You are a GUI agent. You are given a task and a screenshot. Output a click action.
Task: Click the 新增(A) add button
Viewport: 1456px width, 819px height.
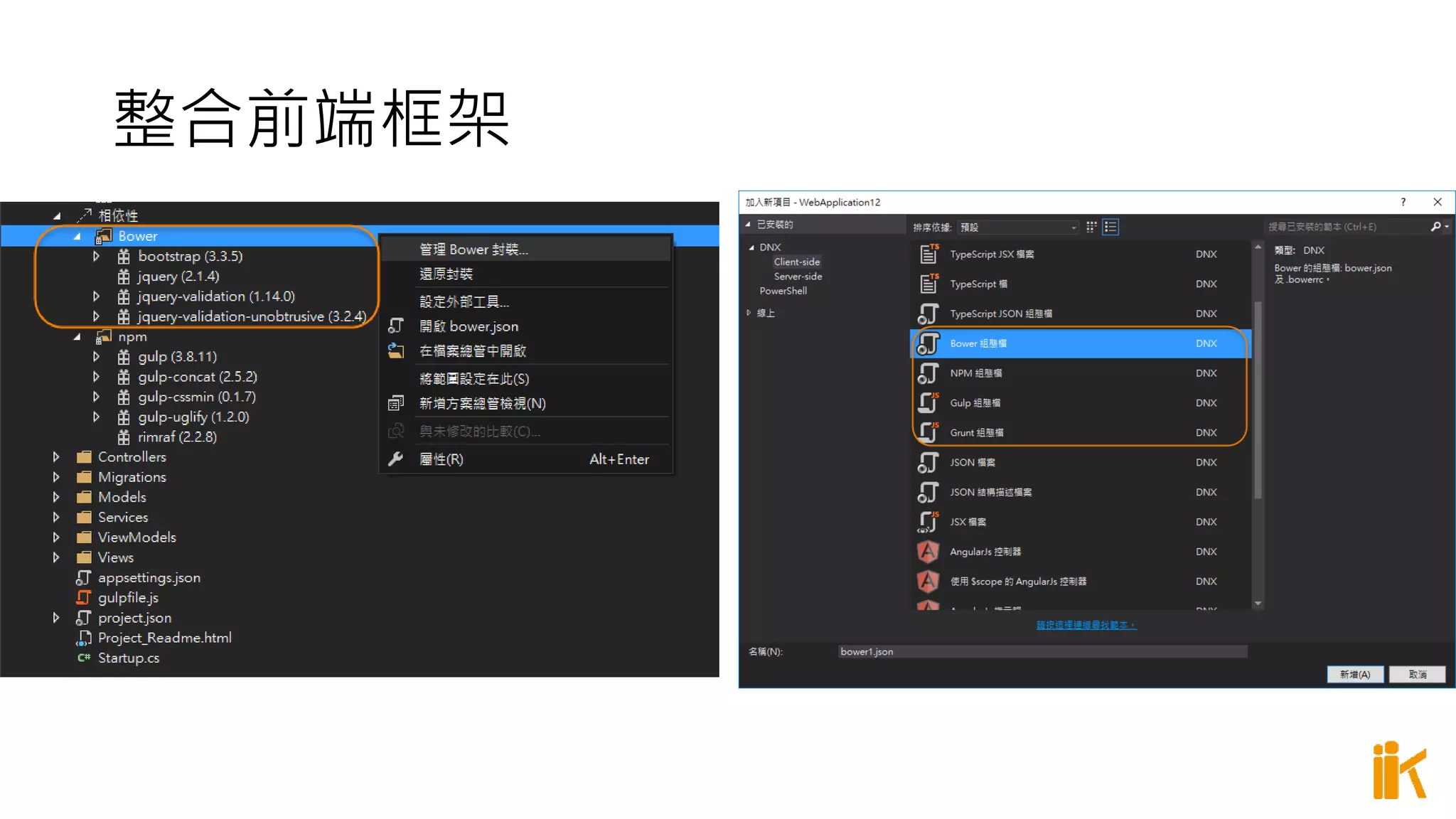(1355, 674)
